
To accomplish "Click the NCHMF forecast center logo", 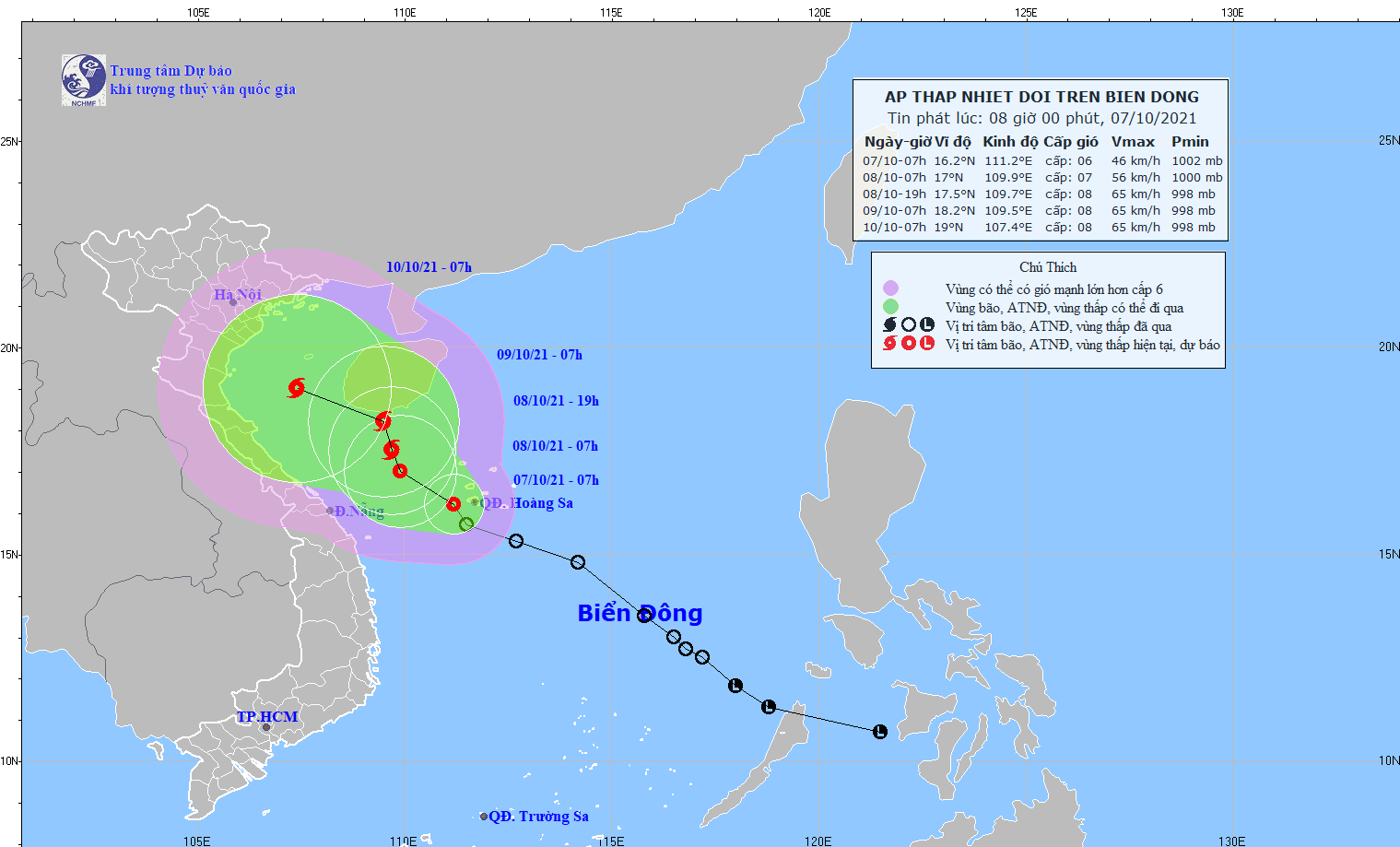I will tap(83, 80).
